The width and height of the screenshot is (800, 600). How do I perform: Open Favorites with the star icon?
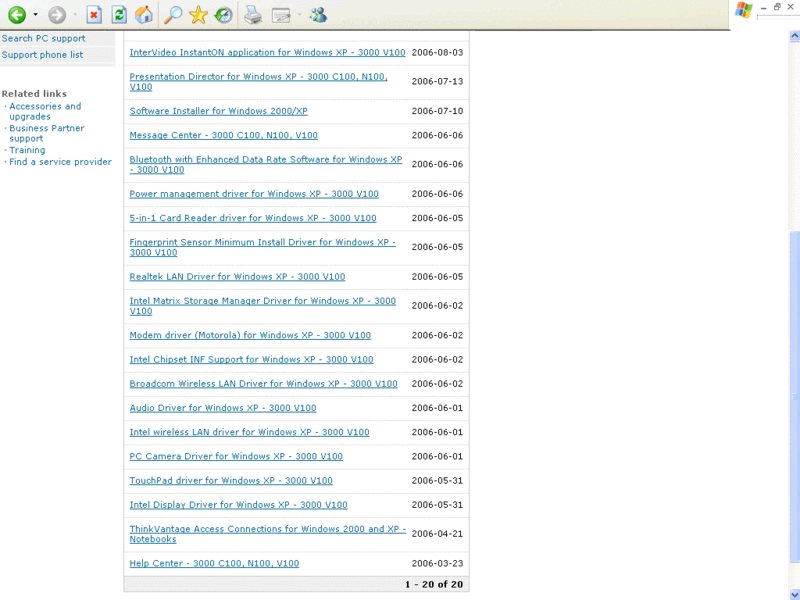click(198, 15)
